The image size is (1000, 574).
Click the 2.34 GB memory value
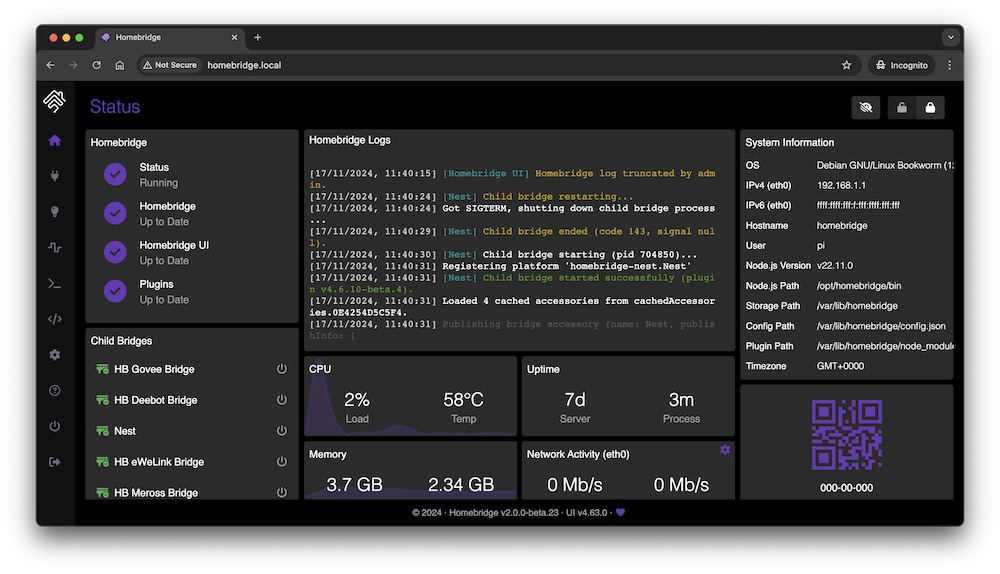[x=461, y=485]
